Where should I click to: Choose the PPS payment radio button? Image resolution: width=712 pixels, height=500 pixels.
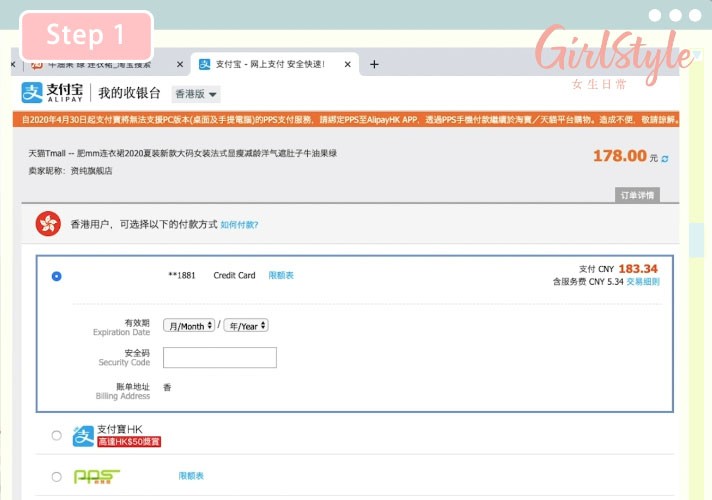point(56,476)
